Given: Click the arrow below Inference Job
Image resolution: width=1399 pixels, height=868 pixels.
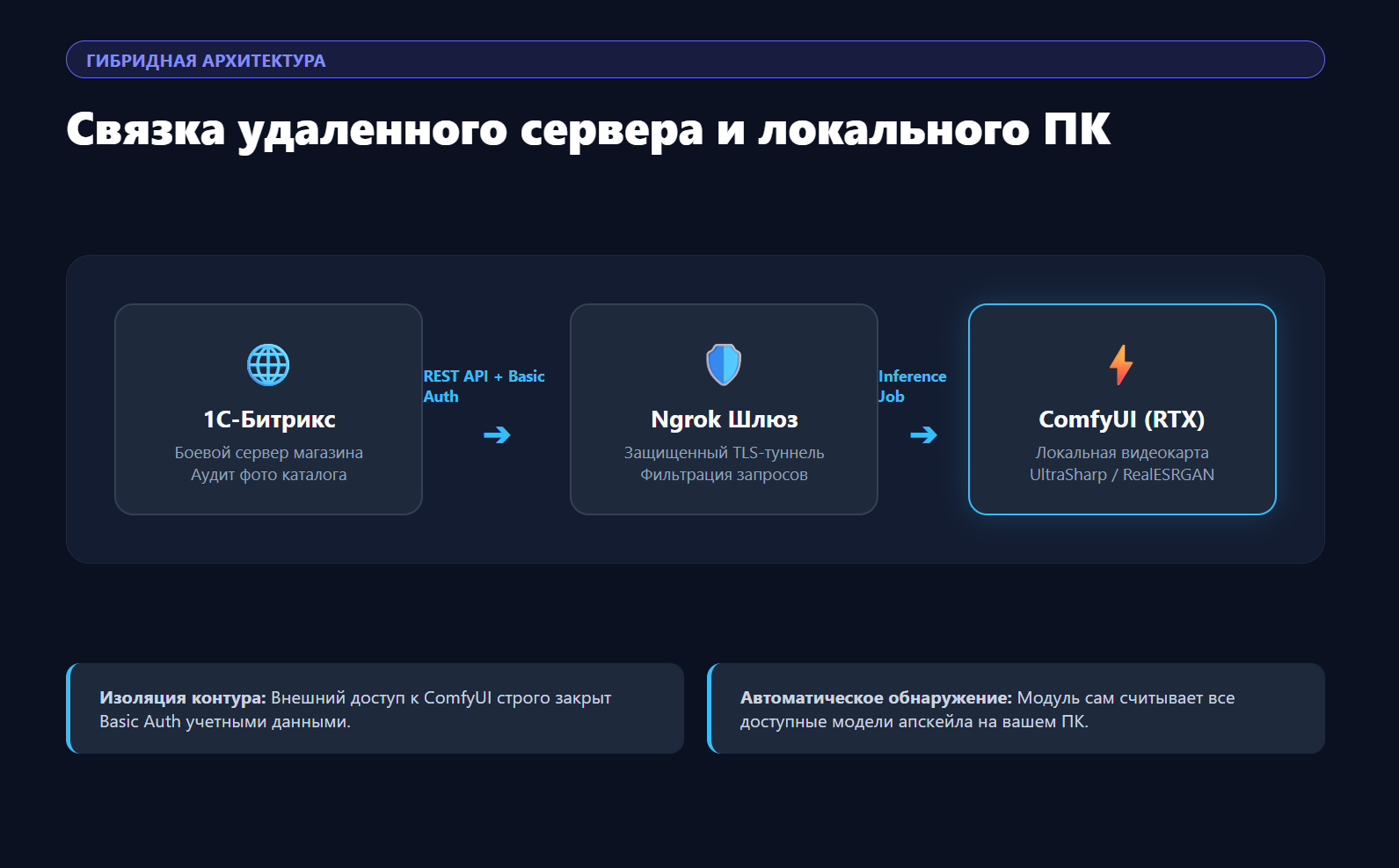Looking at the screenshot, I should click(923, 434).
